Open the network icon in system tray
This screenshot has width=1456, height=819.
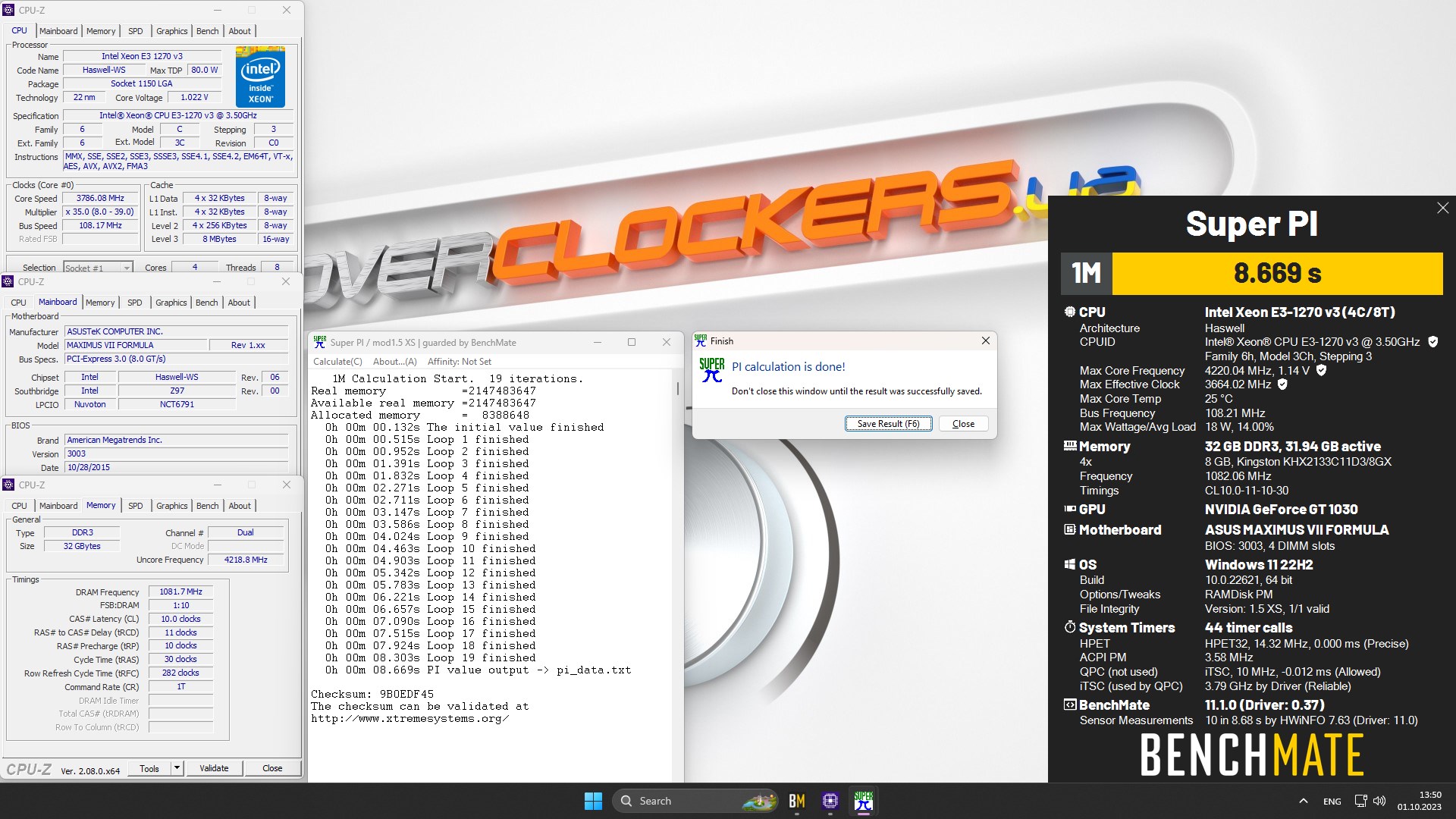pyautogui.click(x=1360, y=801)
